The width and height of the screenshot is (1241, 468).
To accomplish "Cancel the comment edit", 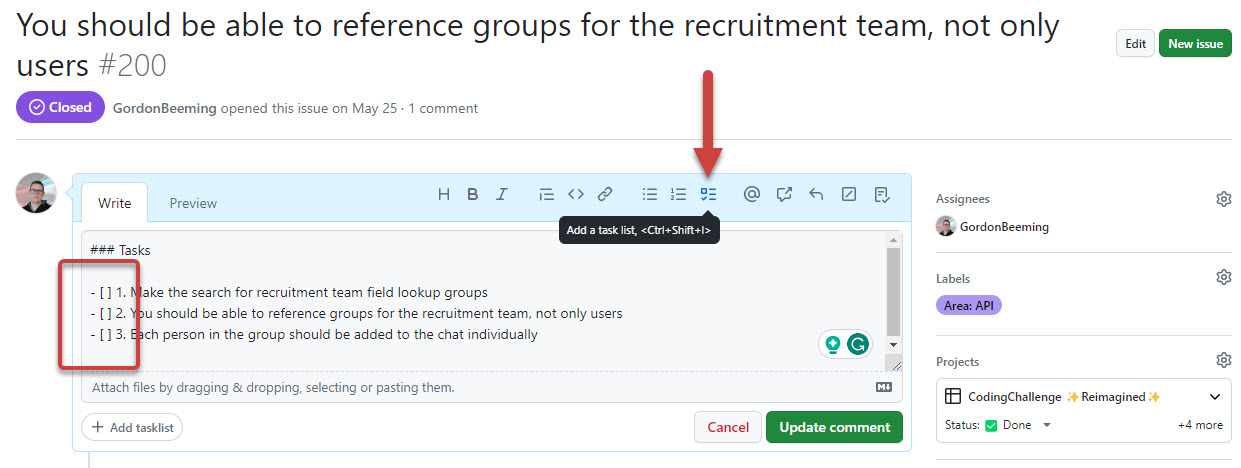I will click(x=728, y=427).
